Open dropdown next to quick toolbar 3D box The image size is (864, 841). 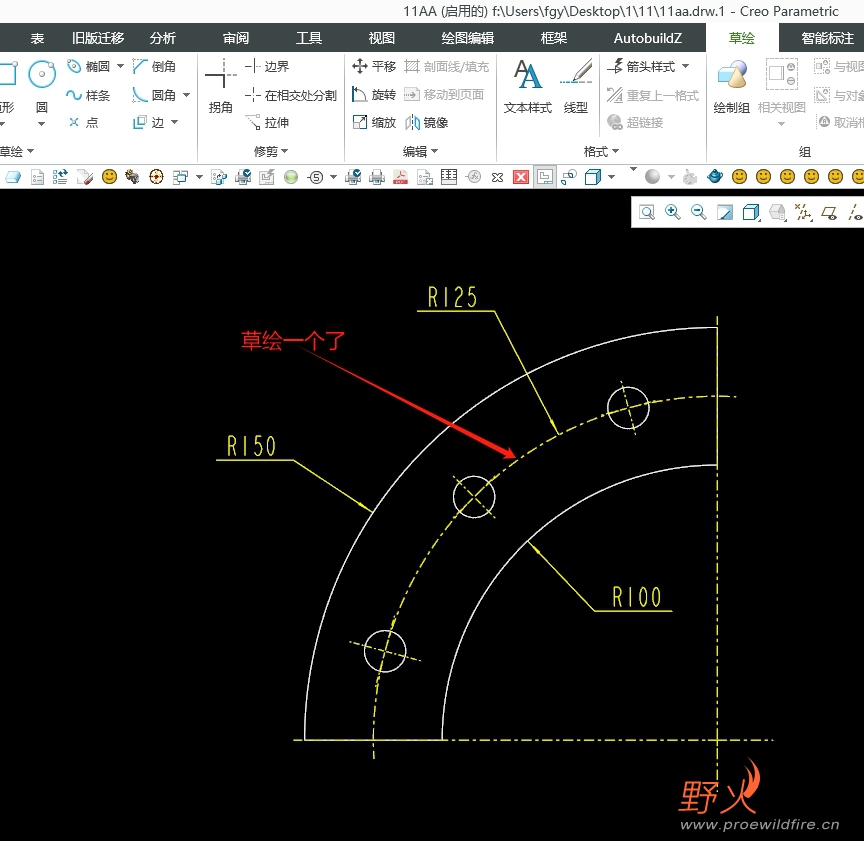pos(611,177)
